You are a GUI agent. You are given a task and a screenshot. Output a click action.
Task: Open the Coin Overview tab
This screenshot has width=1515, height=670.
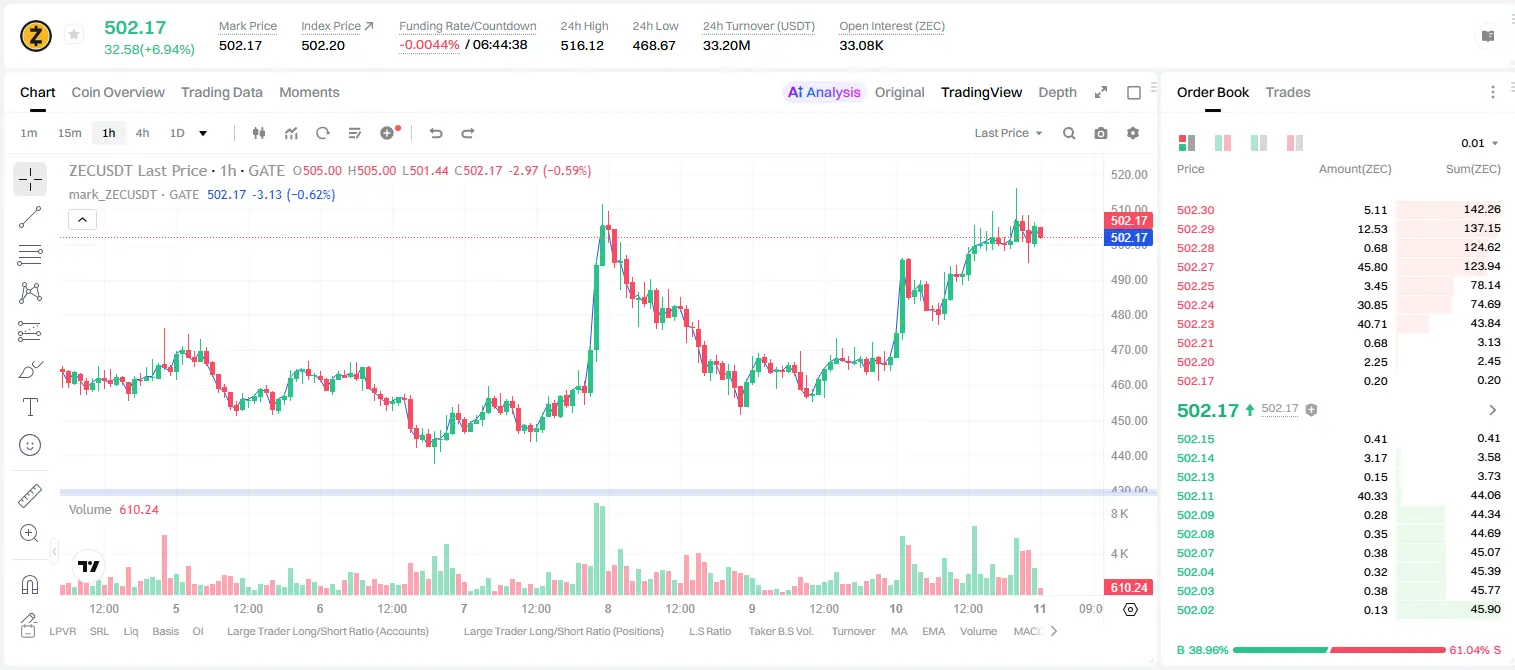[x=118, y=92]
